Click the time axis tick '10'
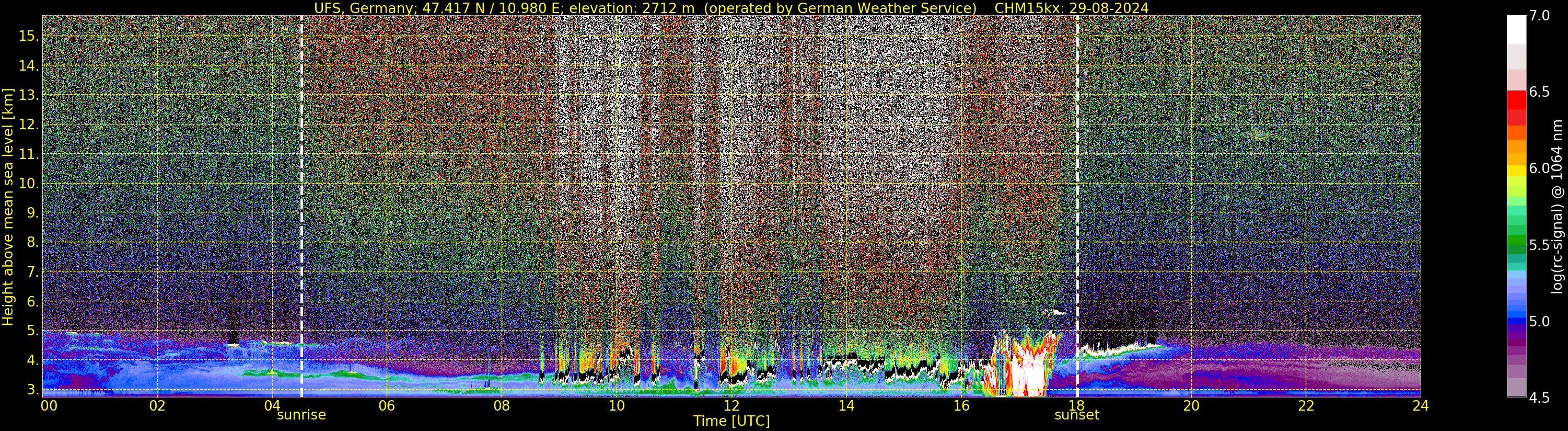 pyautogui.click(x=617, y=406)
